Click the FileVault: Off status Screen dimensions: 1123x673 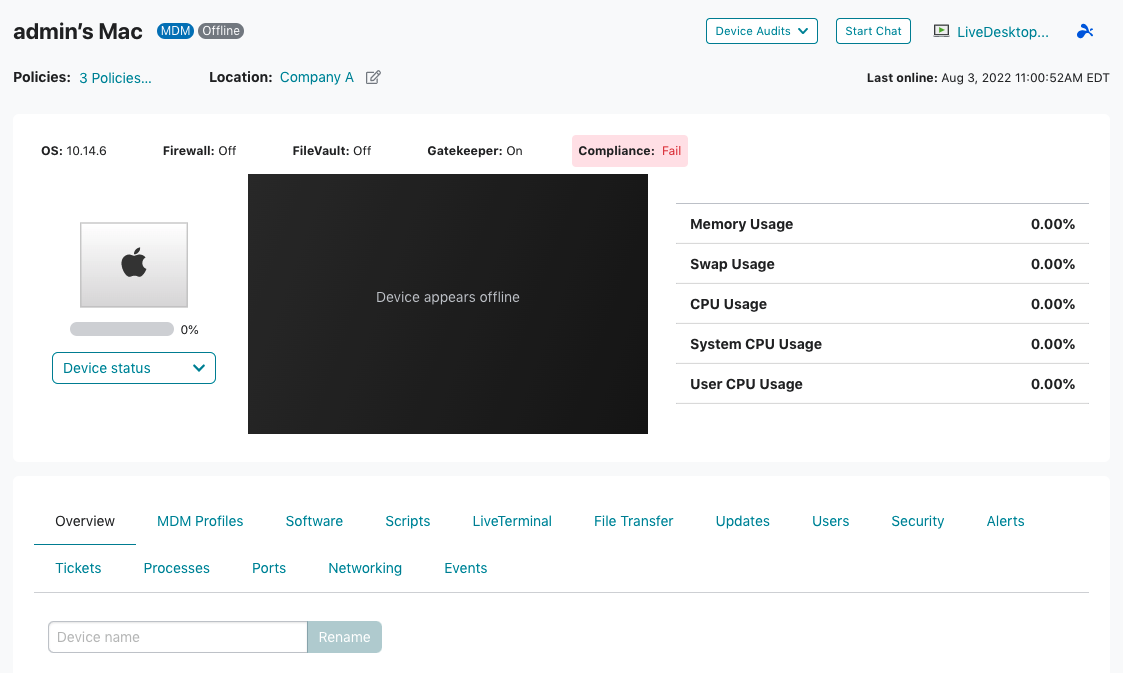coord(332,151)
